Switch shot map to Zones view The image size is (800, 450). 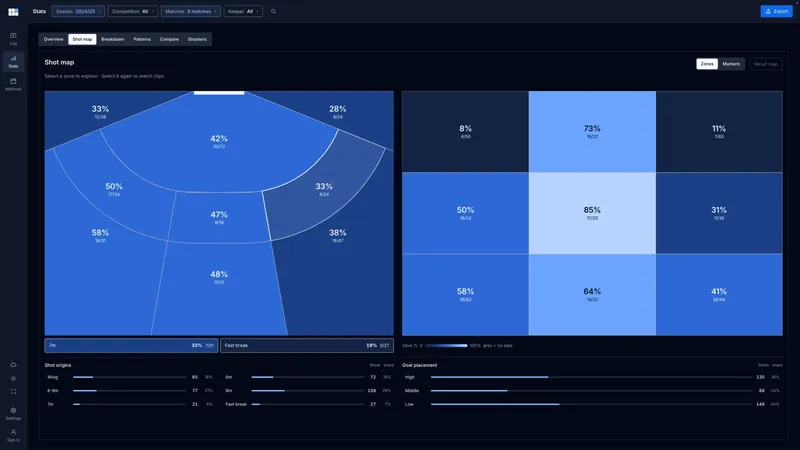pyautogui.click(x=707, y=64)
